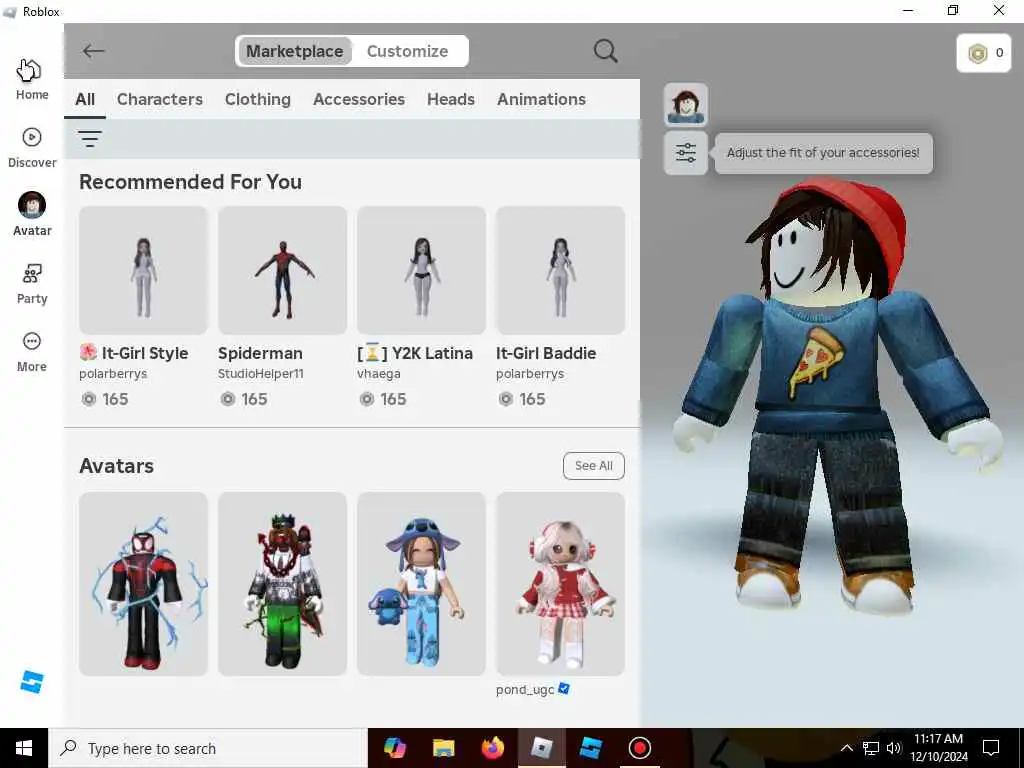The width and height of the screenshot is (1024, 768).
Task: Click the Robux balance icon
Action: pos(978,53)
